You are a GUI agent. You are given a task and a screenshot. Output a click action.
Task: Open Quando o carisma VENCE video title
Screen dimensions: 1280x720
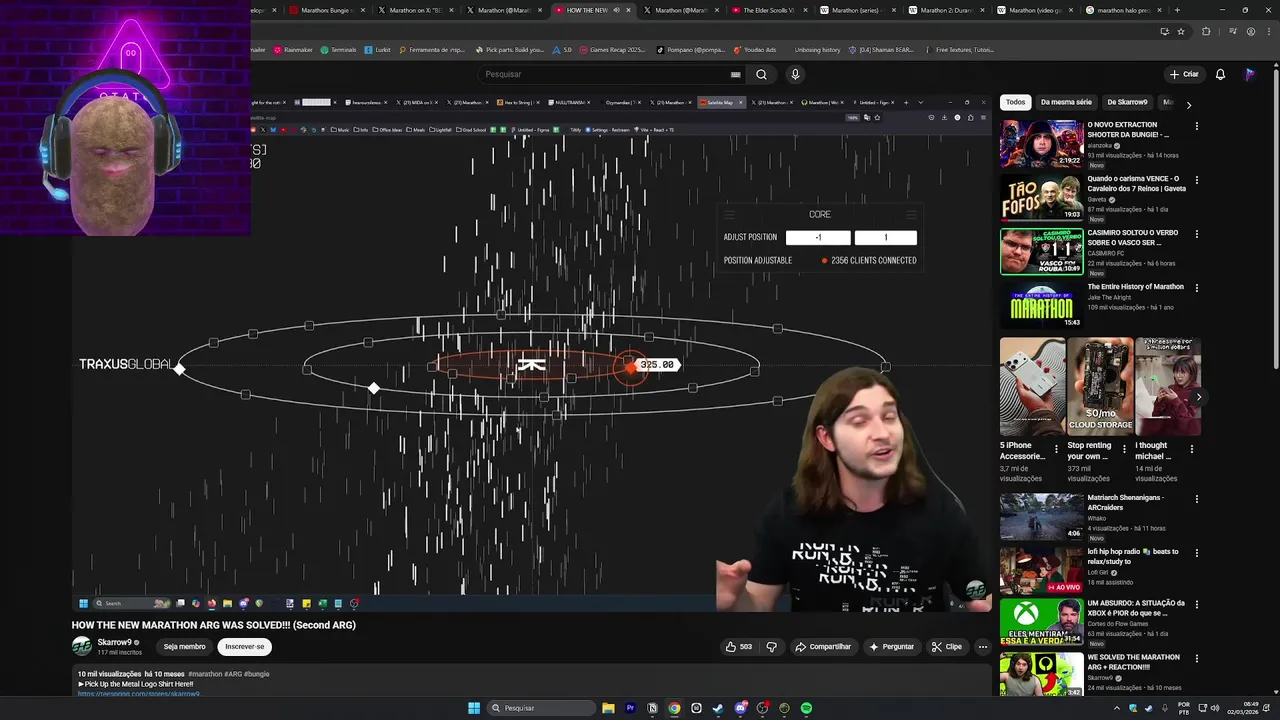(x=1136, y=183)
